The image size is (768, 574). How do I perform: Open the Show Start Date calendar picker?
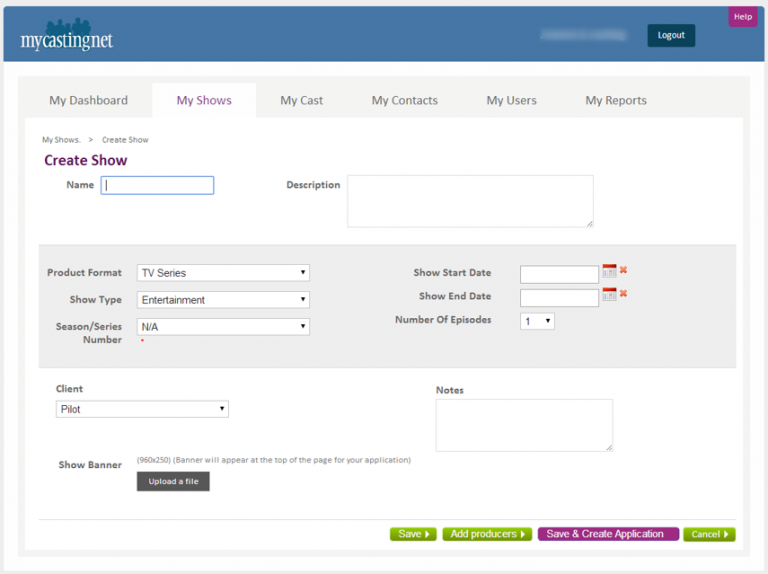point(609,271)
